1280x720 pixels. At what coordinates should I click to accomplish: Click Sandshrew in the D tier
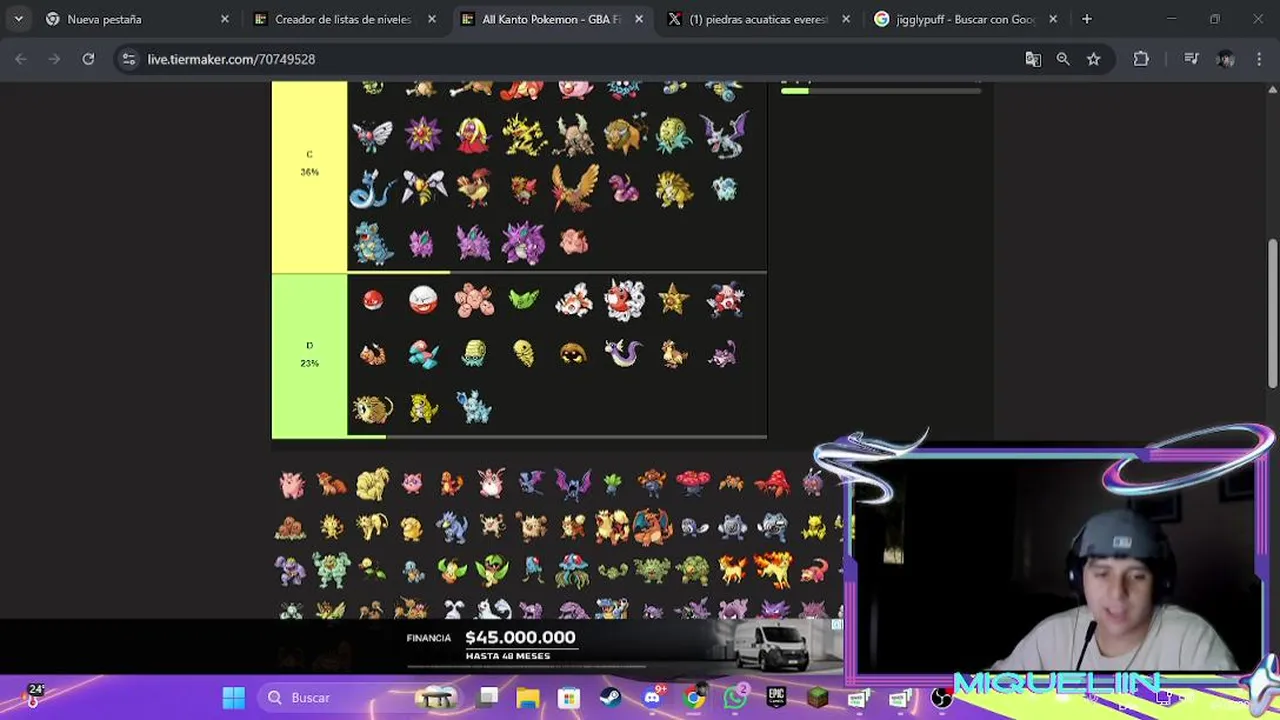tap(423, 408)
